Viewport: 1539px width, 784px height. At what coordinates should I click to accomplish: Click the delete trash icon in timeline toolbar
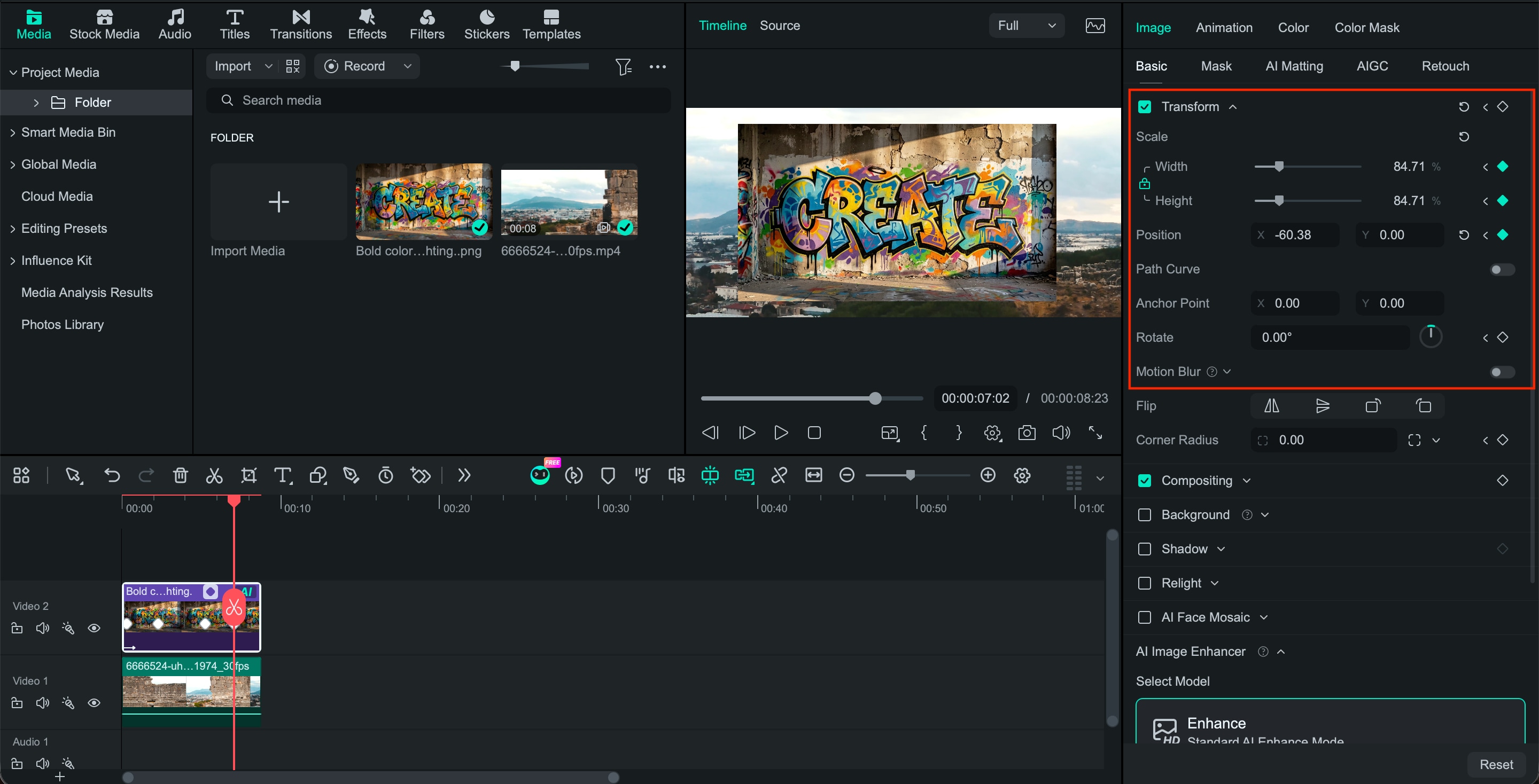pos(181,475)
